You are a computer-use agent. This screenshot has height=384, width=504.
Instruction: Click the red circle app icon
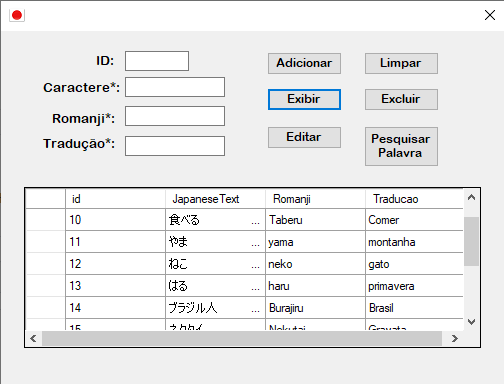pyautogui.click(x=17, y=15)
